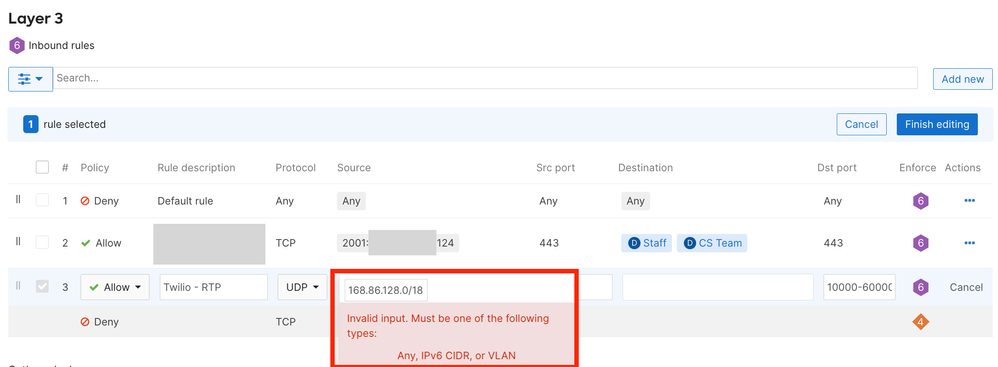Click the Src port column header

point(556,167)
